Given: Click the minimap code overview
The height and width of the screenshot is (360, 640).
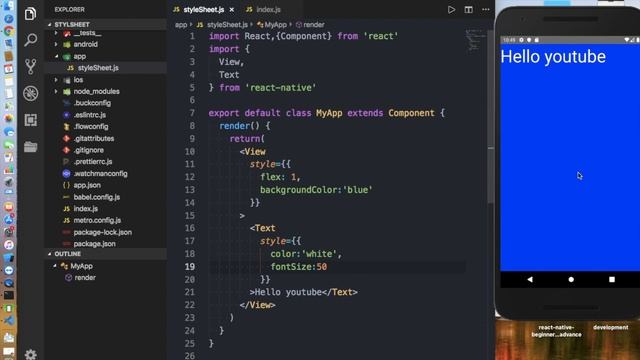Looking at the screenshot, I should point(475,40).
